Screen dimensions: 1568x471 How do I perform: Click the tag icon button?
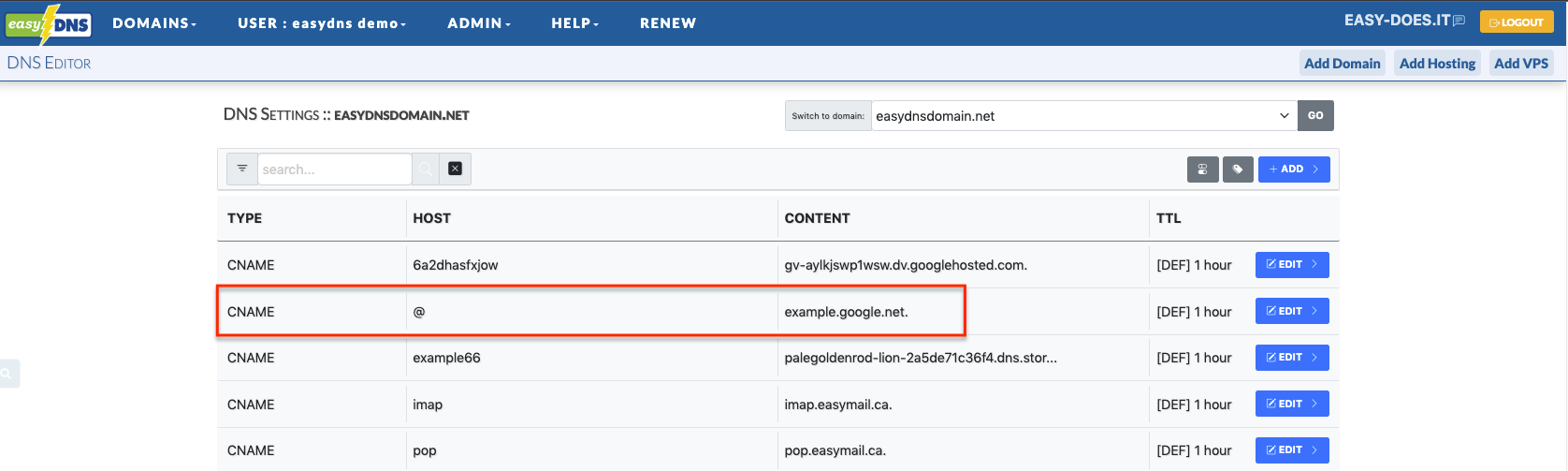point(1238,169)
